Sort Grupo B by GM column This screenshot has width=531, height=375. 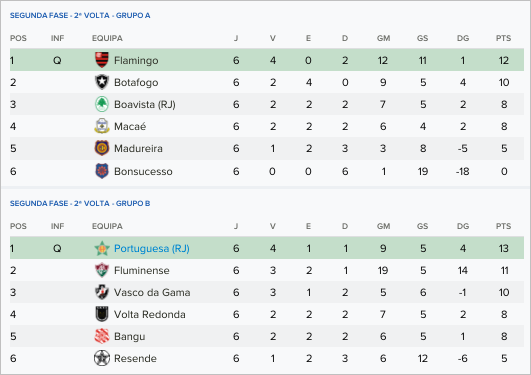point(383,226)
